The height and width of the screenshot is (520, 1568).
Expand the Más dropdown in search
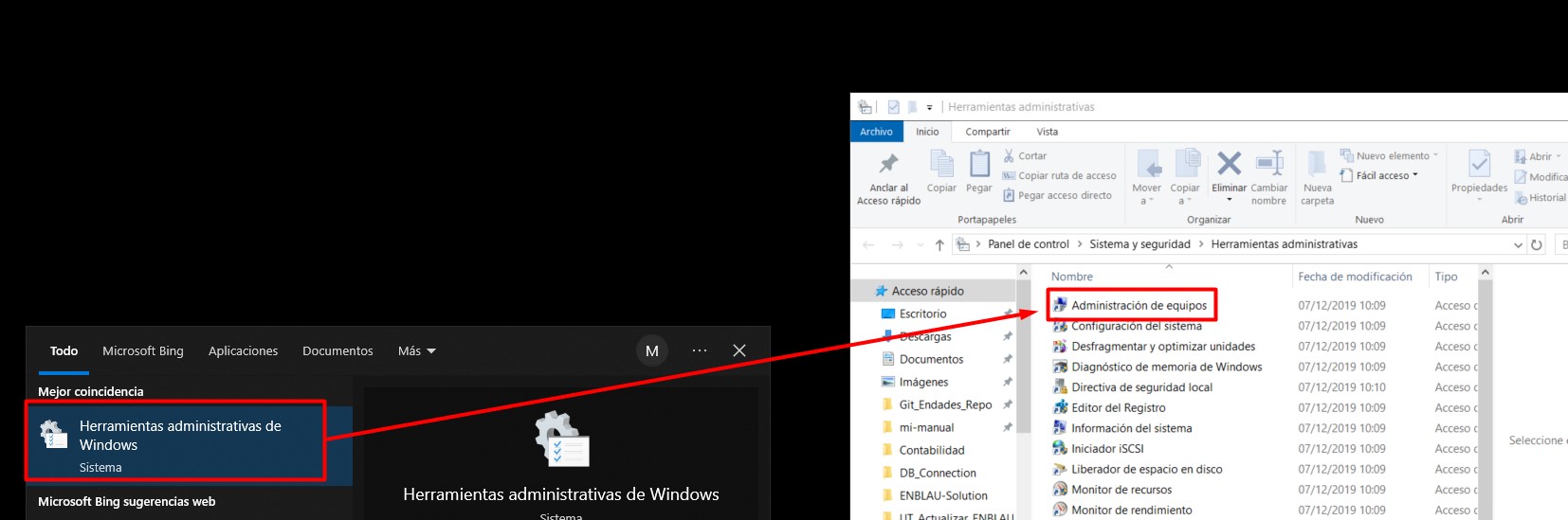click(417, 350)
